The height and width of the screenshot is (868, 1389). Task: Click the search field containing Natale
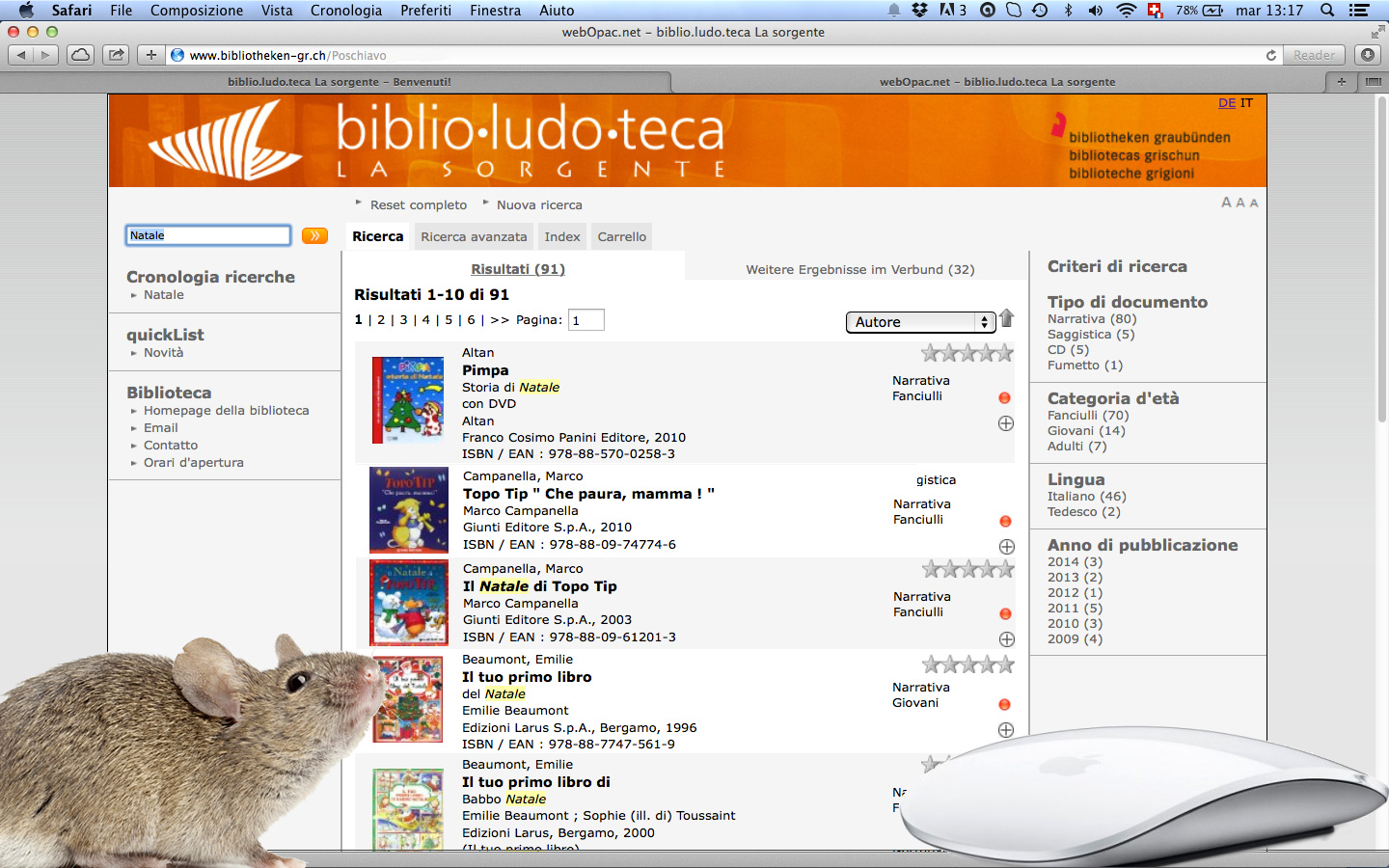pos(208,235)
